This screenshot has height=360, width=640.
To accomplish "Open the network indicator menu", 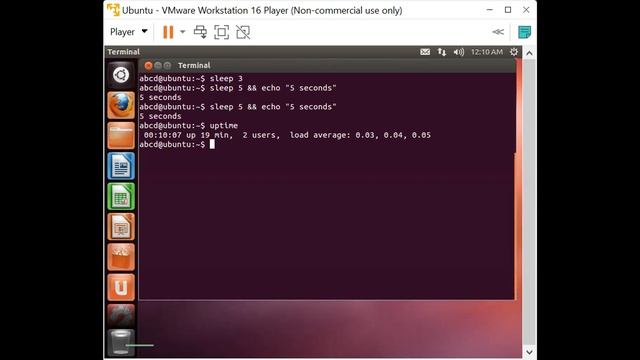I will (442, 52).
